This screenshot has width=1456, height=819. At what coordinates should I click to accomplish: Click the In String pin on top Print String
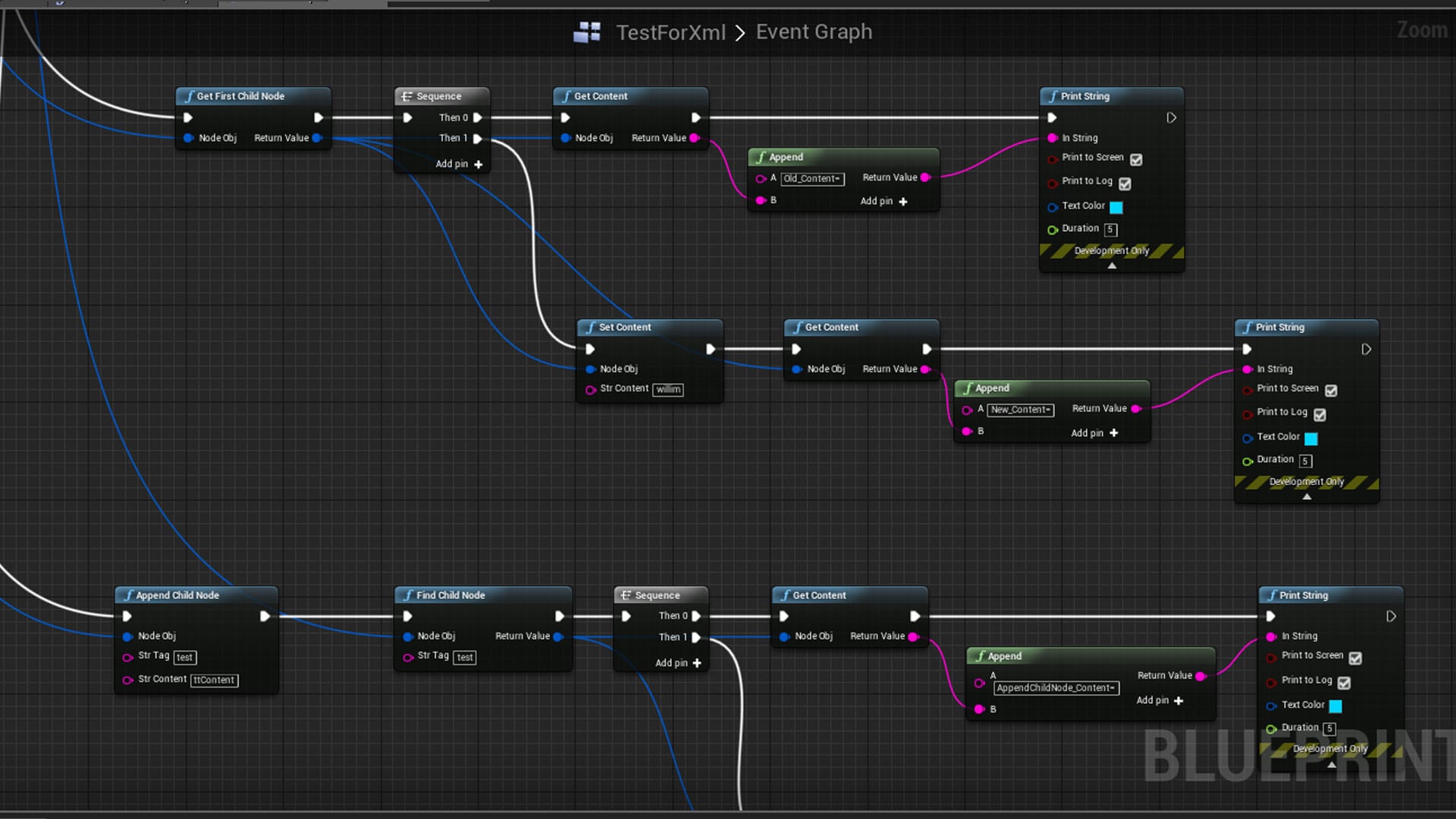point(1053,138)
